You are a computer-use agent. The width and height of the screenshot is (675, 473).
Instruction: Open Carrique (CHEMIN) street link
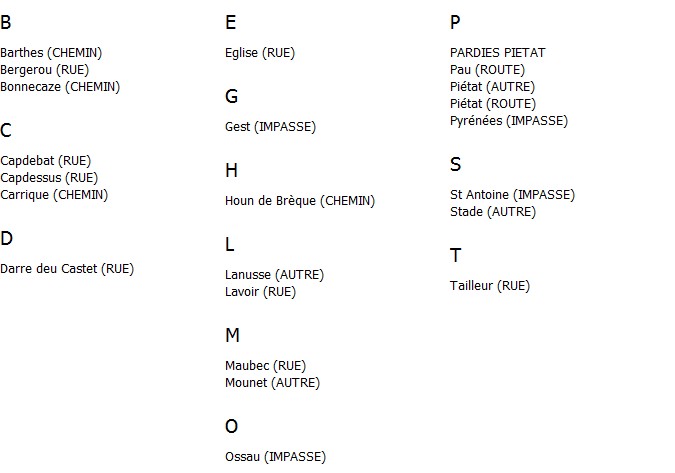[x=54, y=195]
